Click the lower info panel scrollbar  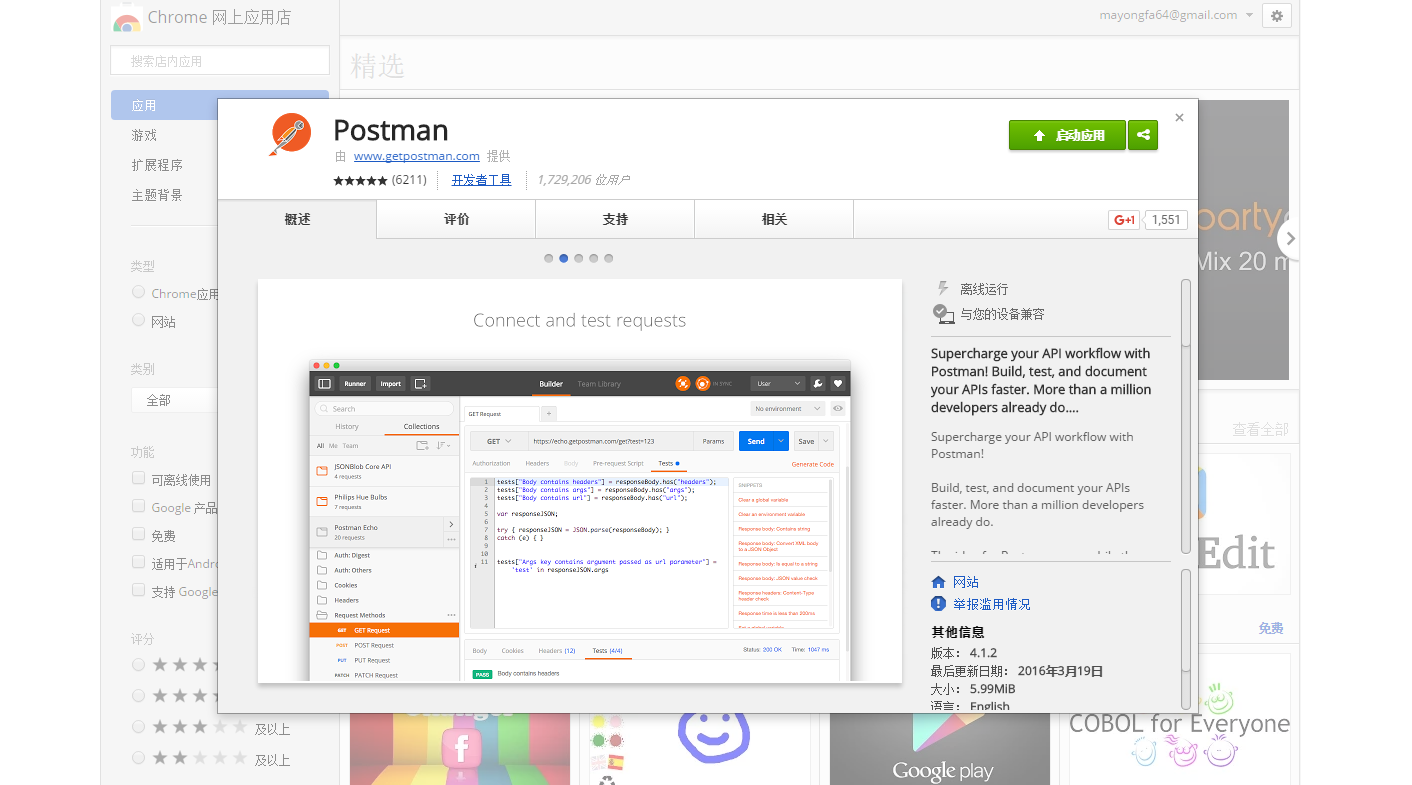pyautogui.click(x=1186, y=638)
